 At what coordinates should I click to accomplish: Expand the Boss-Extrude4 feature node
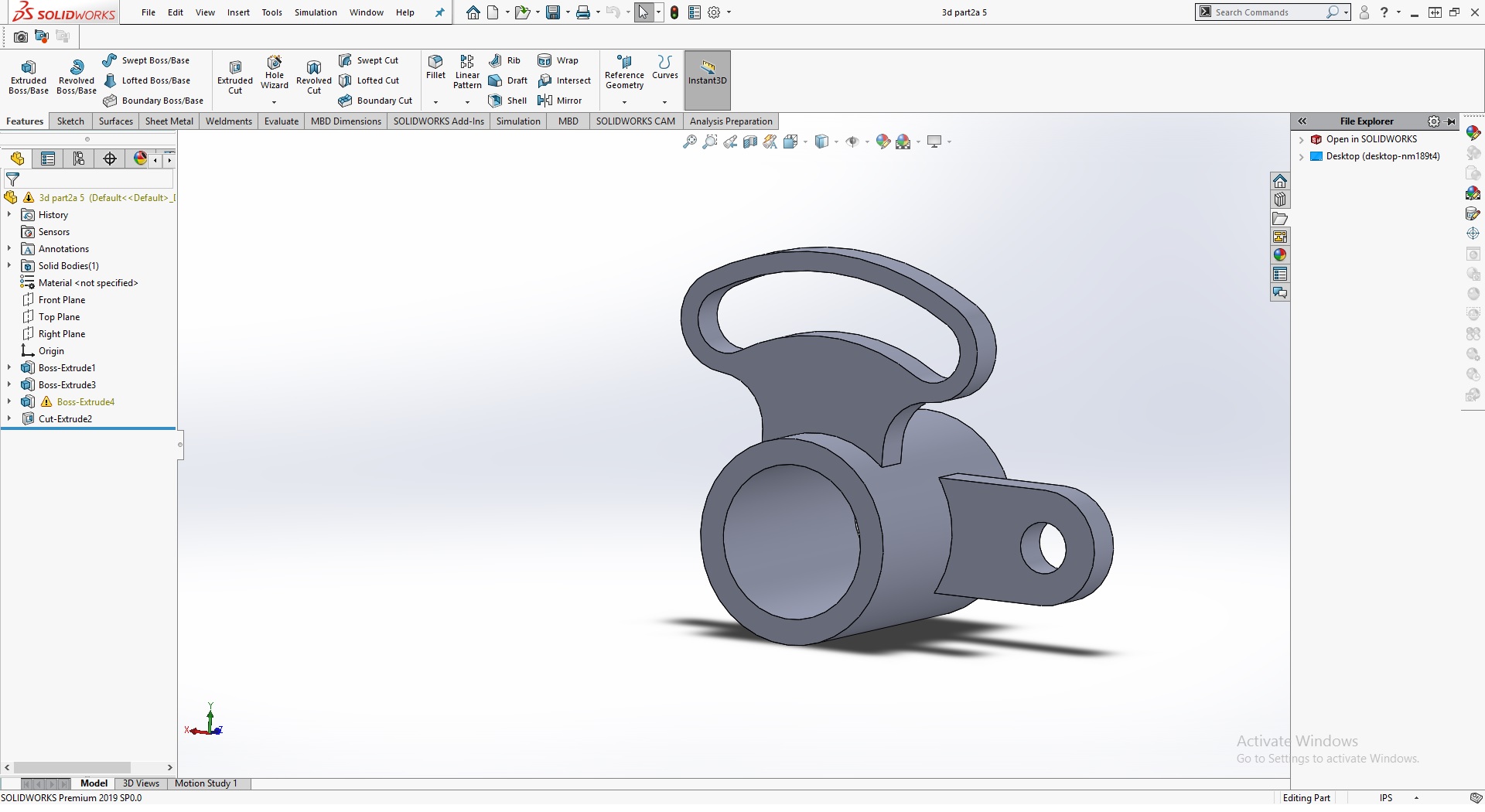pyautogui.click(x=9, y=402)
